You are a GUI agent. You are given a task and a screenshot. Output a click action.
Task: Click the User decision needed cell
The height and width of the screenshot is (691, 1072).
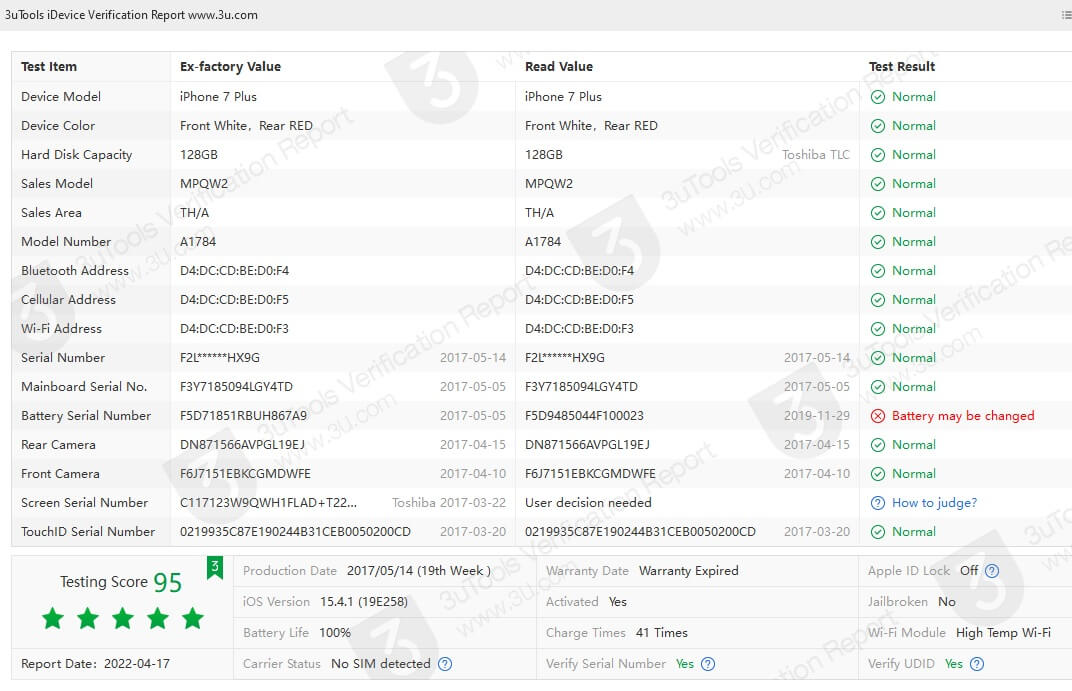coord(588,502)
